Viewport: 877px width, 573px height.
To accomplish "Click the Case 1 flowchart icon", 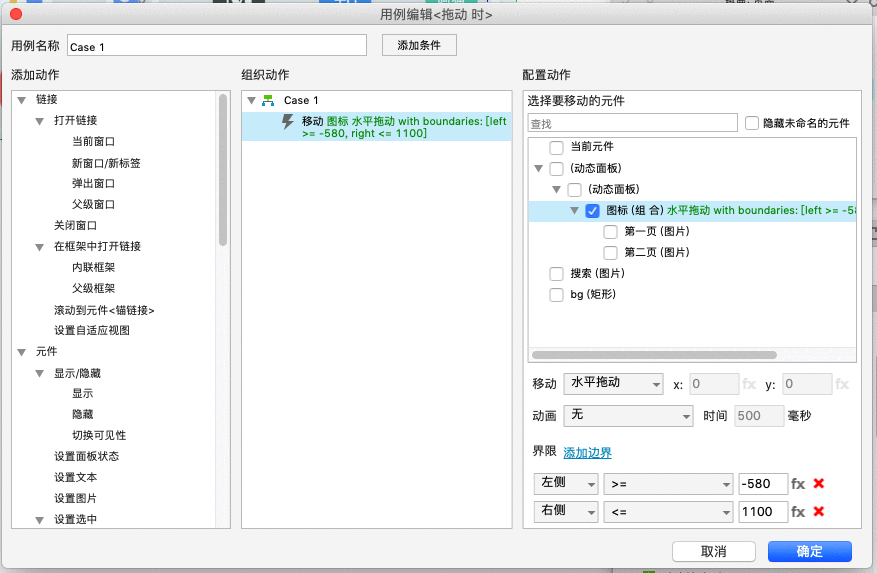I will tap(268, 100).
